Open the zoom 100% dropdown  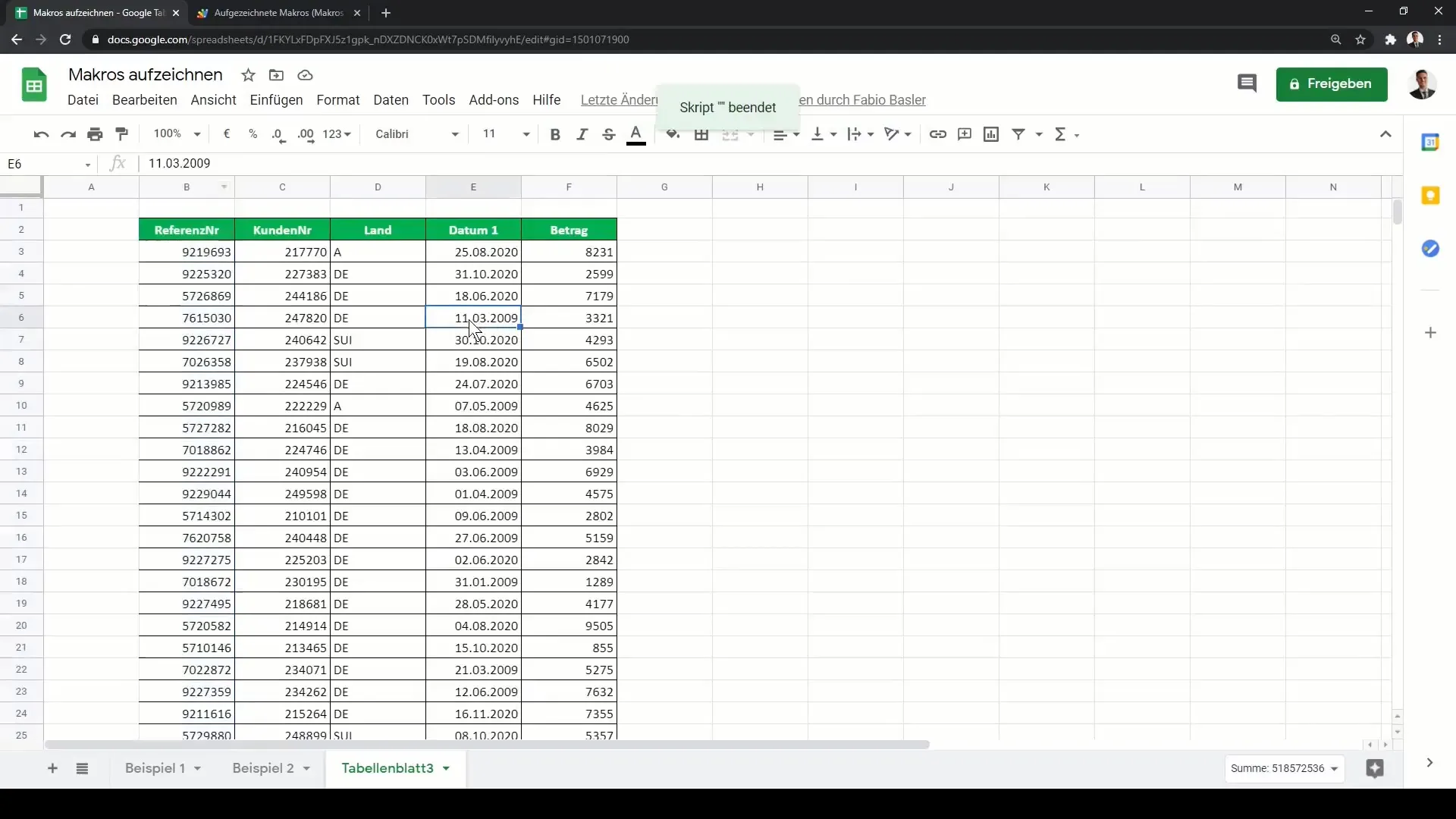click(177, 134)
